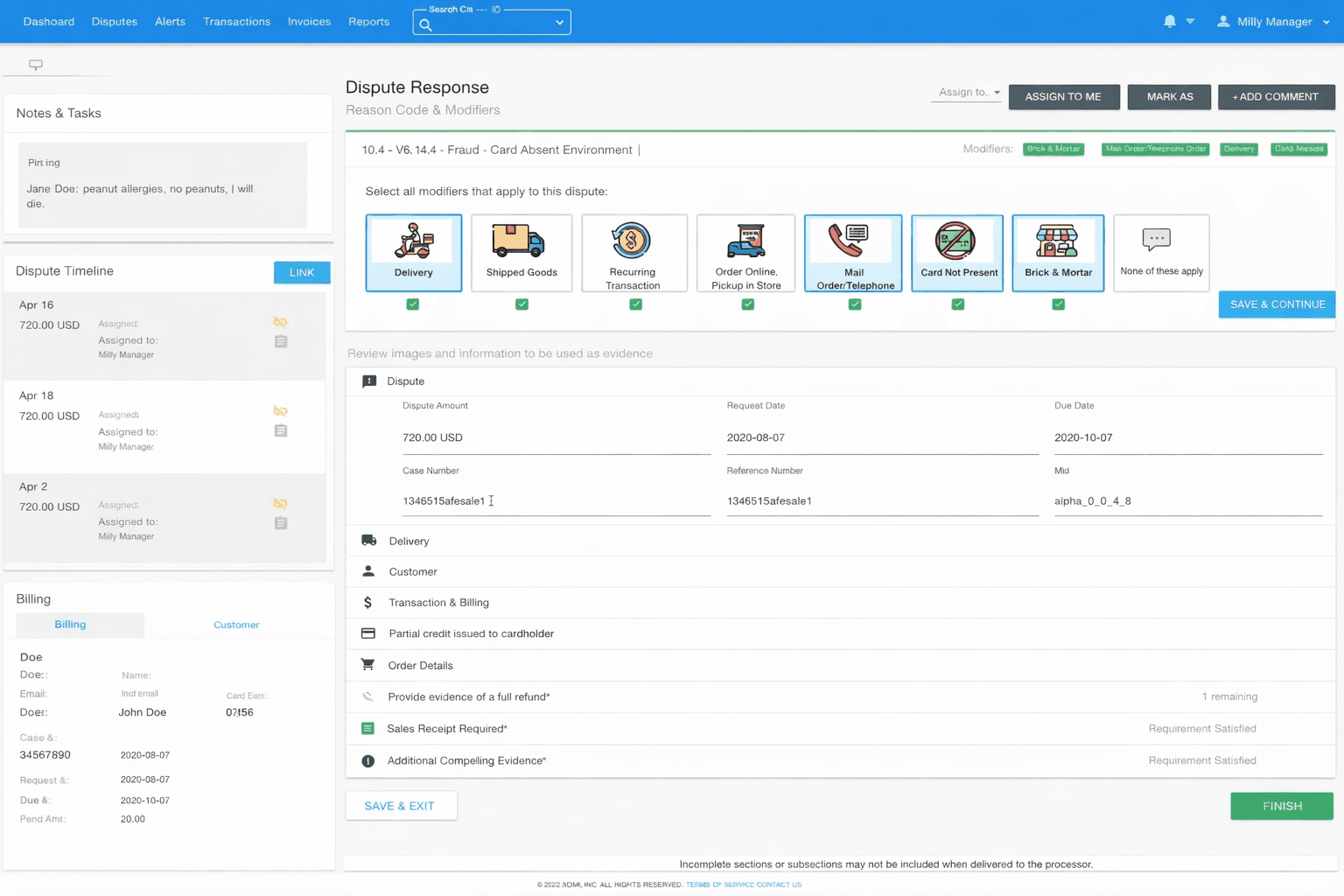This screenshot has height=896, width=1344.
Task: Open the notifications bell icon
Action: (x=1170, y=21)
